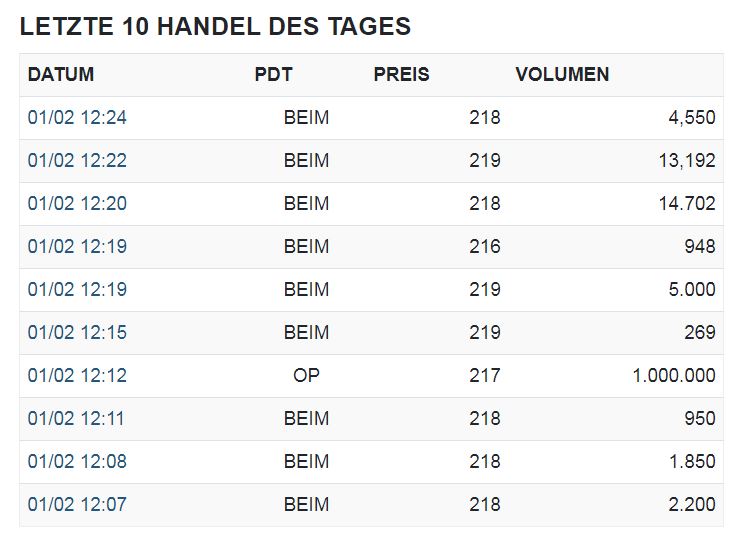Select the OP cell in PDT column
The image size is (734, 539).
tap(306, 376)
